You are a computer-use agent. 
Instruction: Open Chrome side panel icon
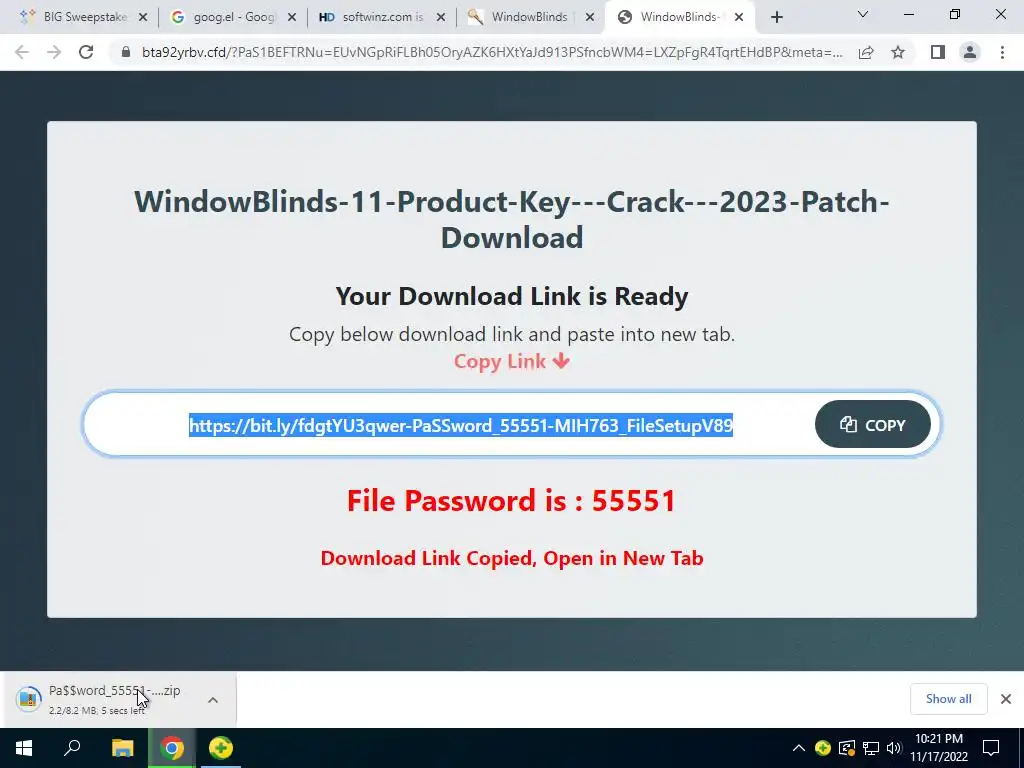point(938,52)
